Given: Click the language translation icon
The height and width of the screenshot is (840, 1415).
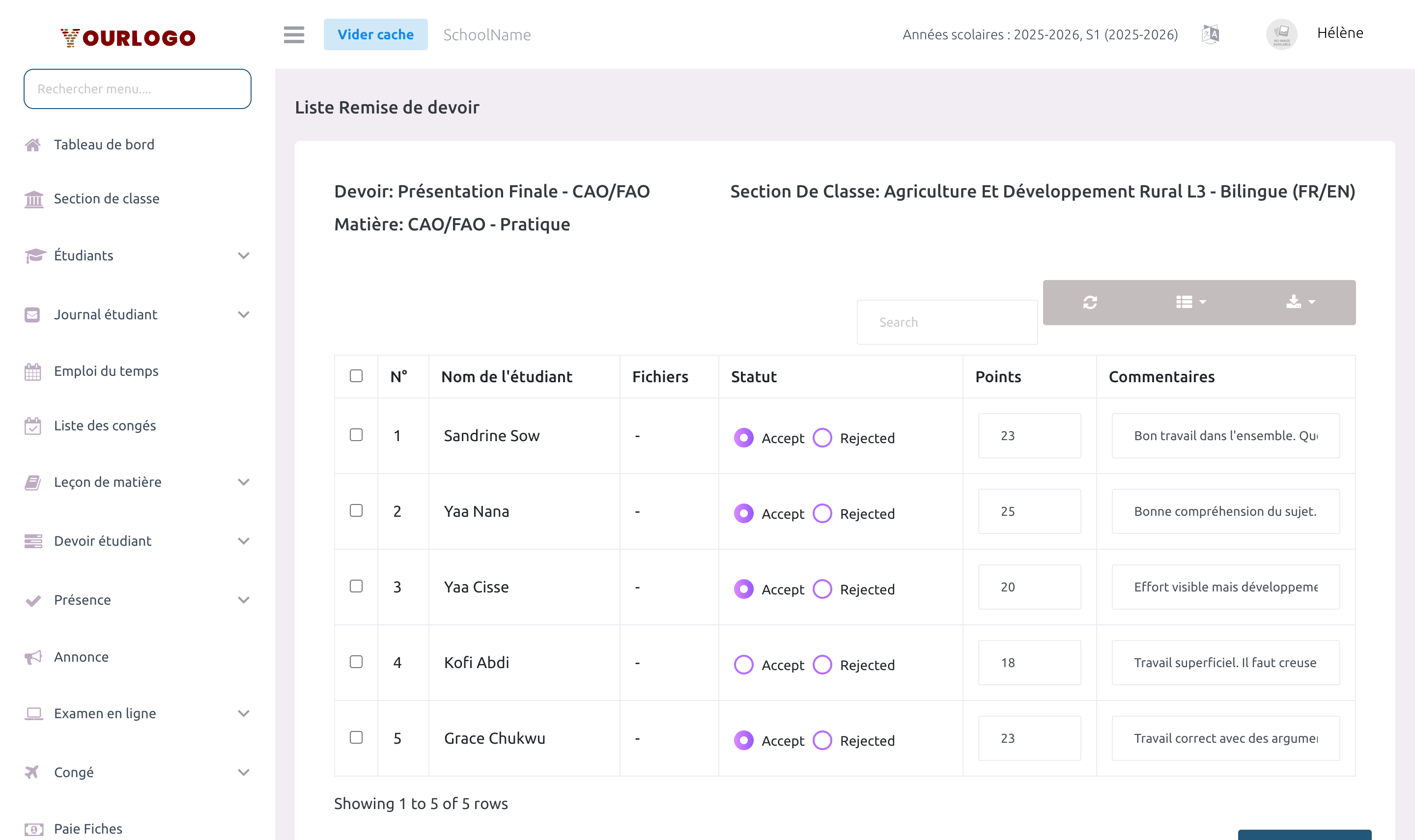Looking at the screenshot, I should (x=1210, y=34).
